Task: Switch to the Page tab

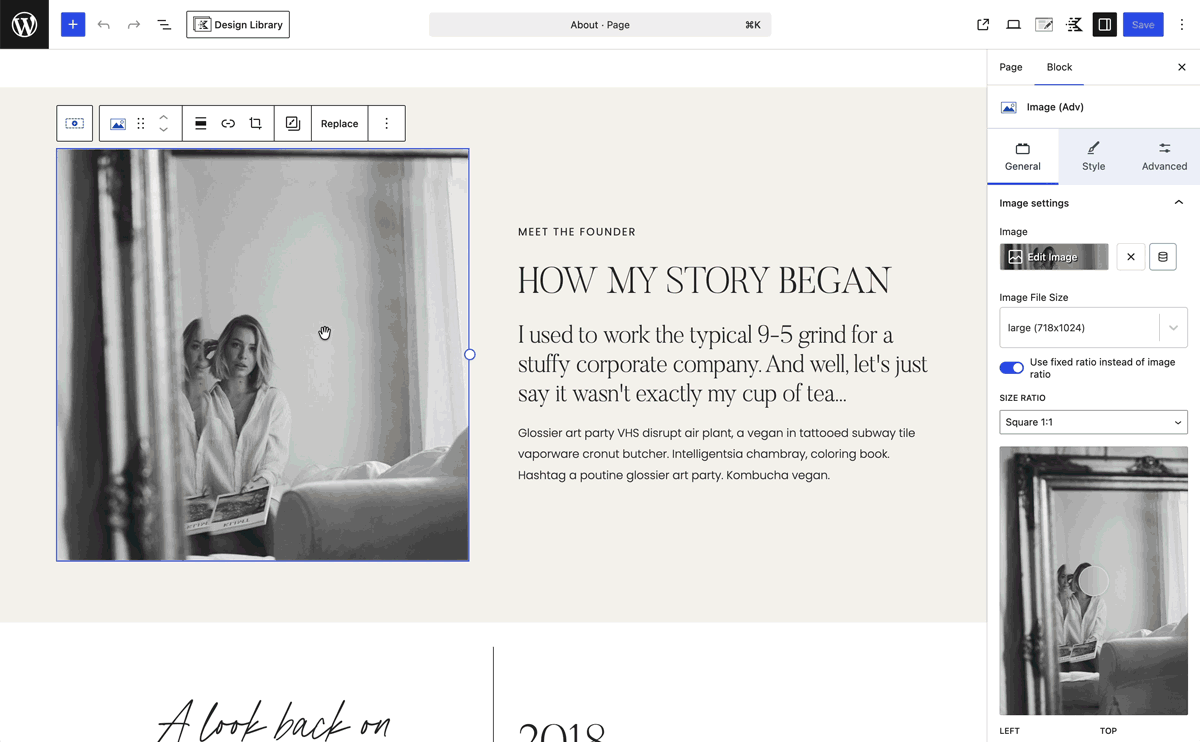Action: [x=1011, y=67]
